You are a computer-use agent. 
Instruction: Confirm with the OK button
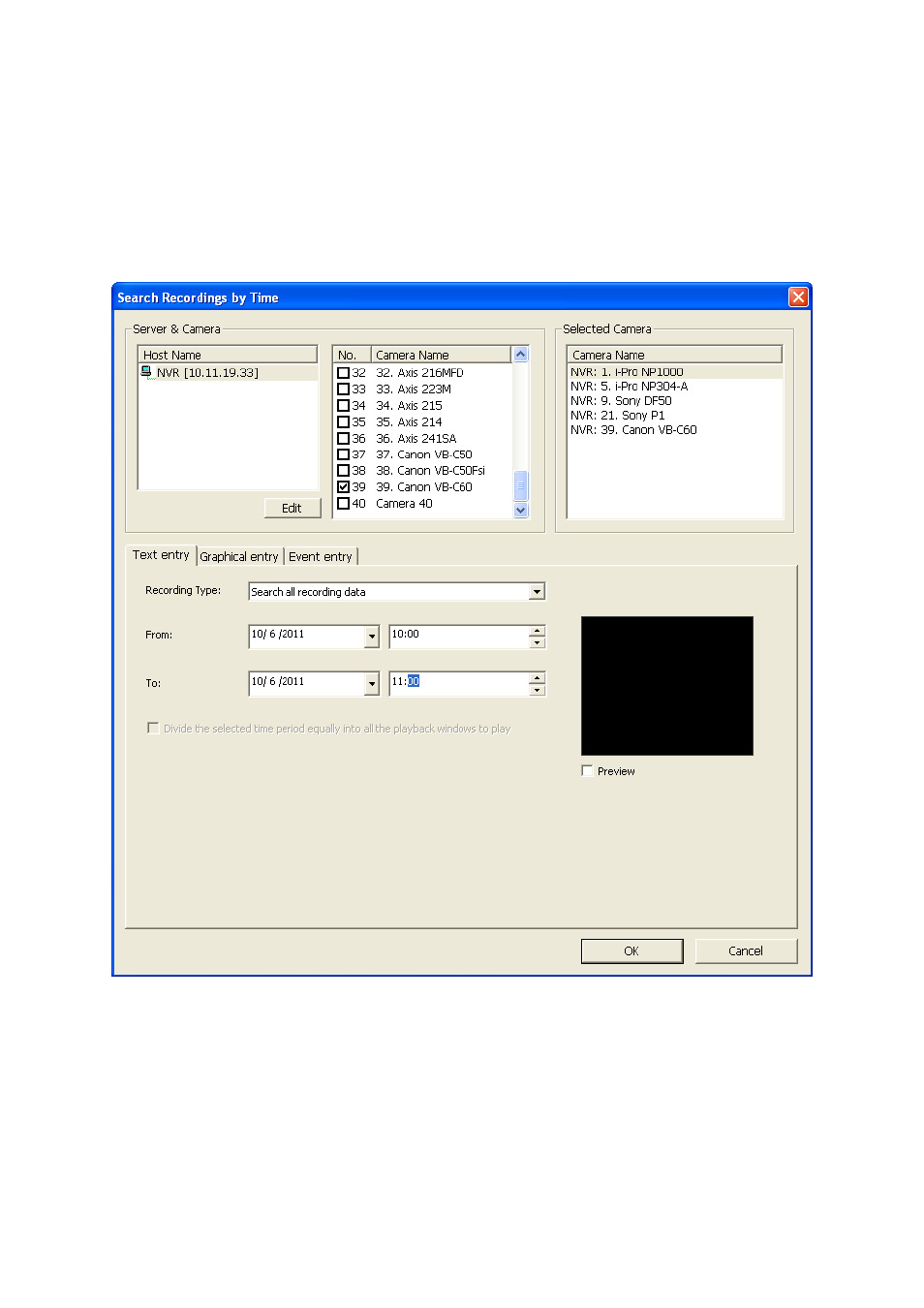click(x=631, y=951)
